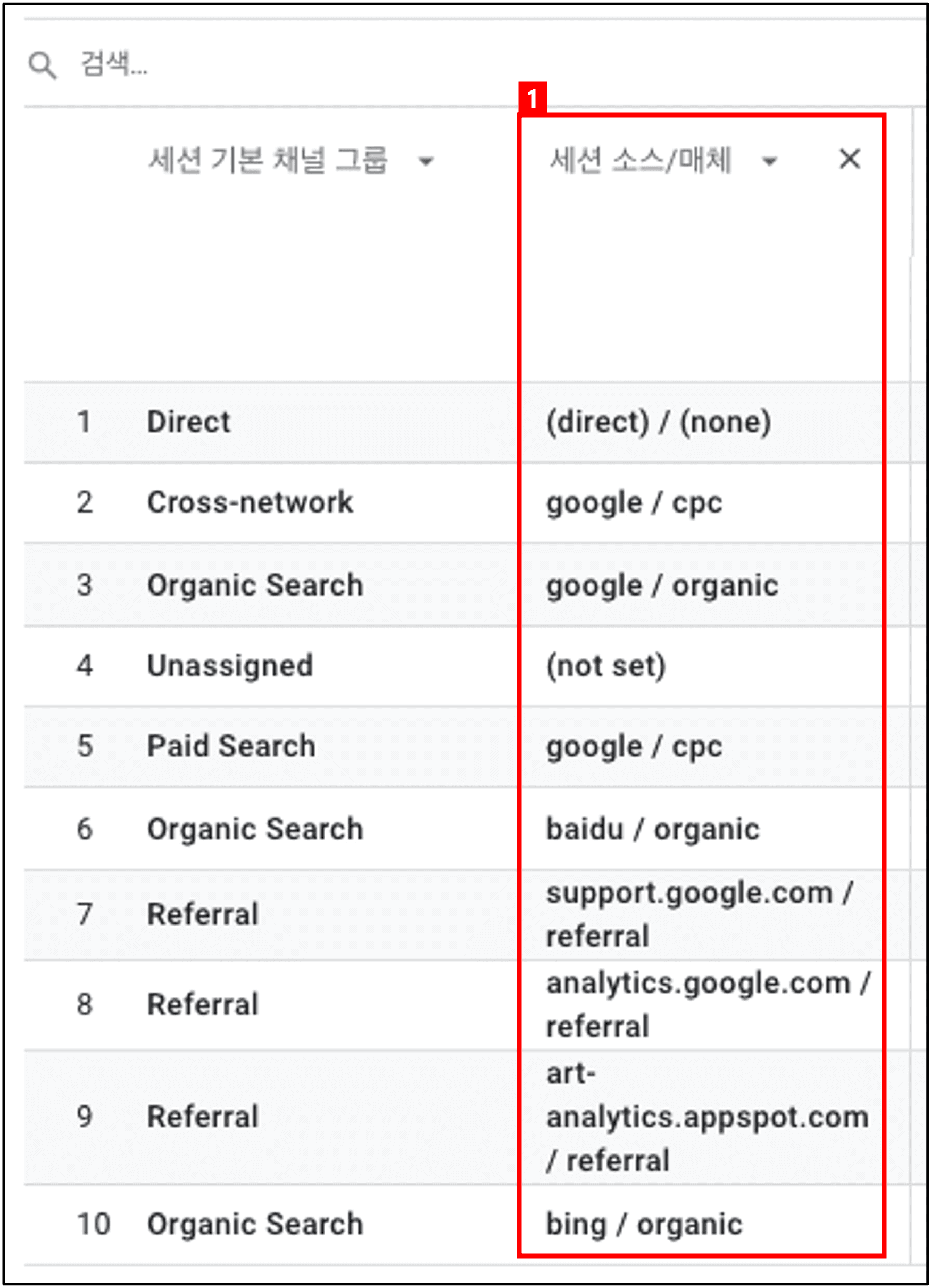This screenshot has width=931, height=1288.
Task: Click the bing / organic source cell
Action: tap(644, 1224)
